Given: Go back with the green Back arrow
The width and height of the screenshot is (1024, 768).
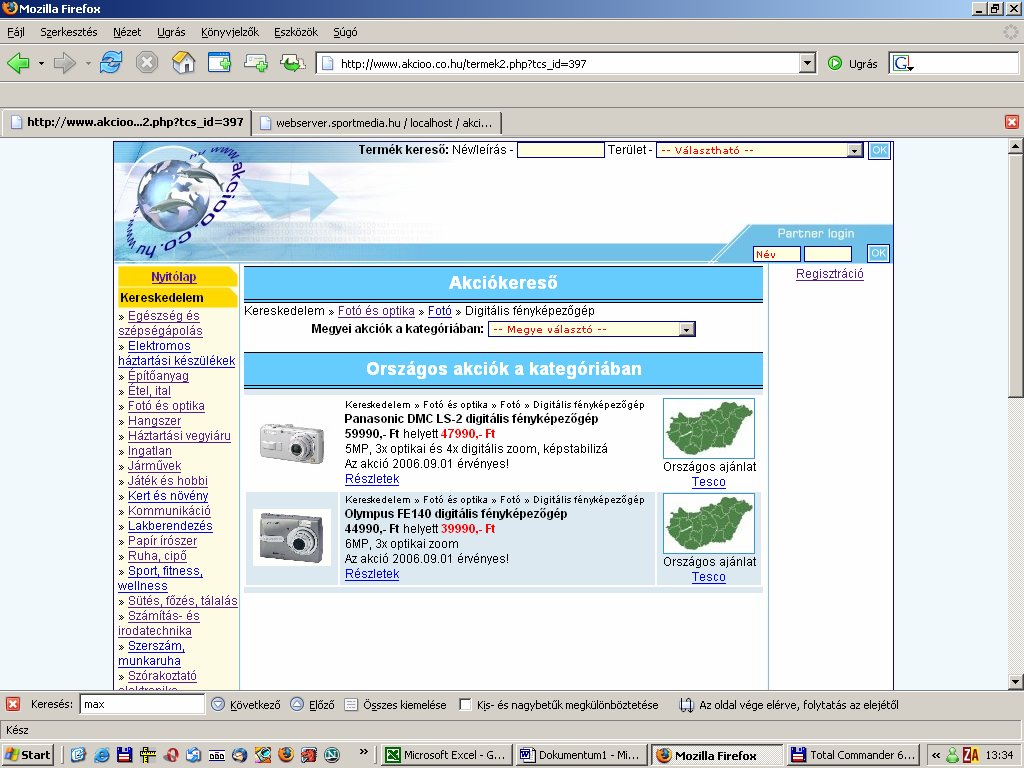Looking at the screenshot, I should 18,63.
